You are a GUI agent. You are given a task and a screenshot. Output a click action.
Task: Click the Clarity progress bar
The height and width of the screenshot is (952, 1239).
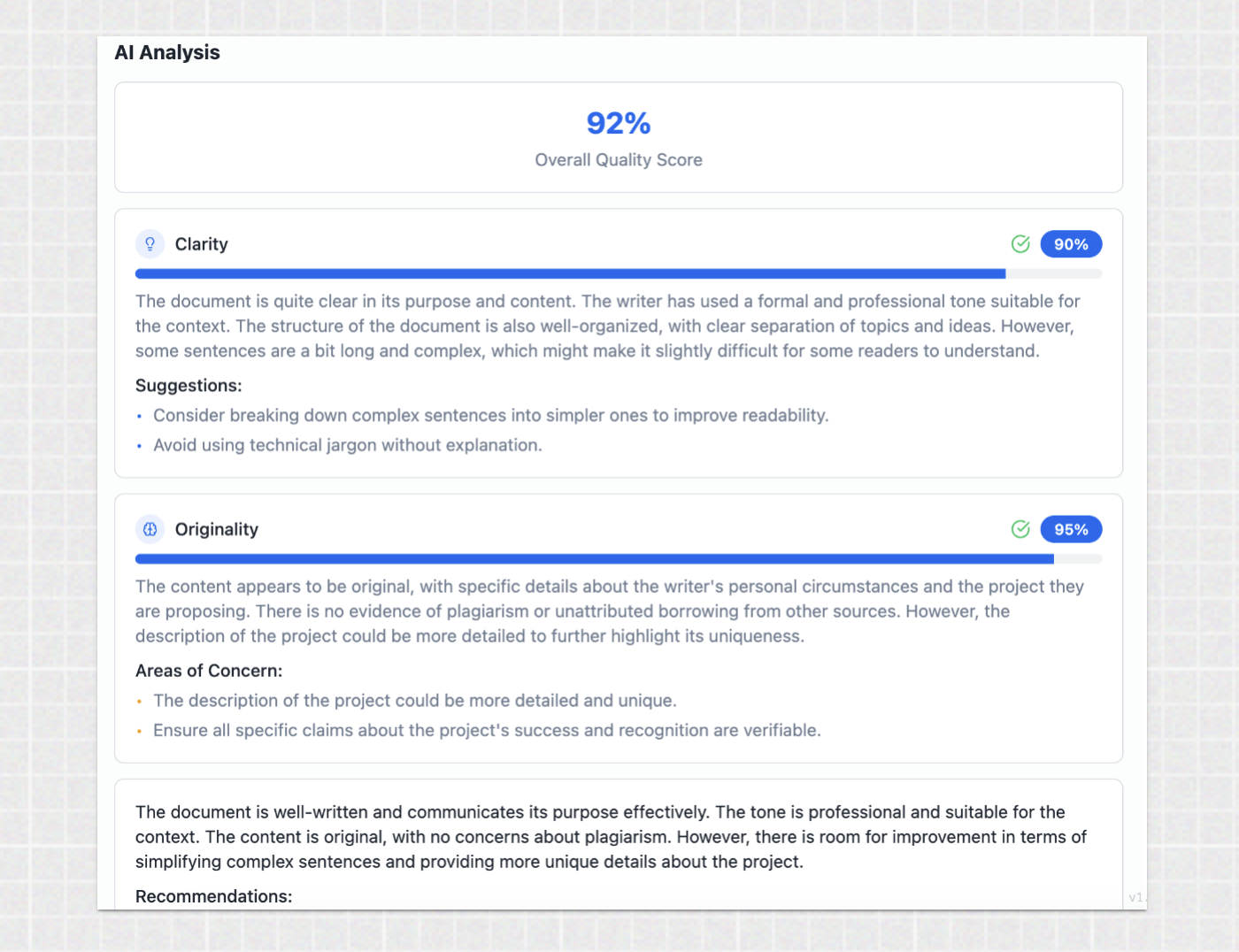618,274
